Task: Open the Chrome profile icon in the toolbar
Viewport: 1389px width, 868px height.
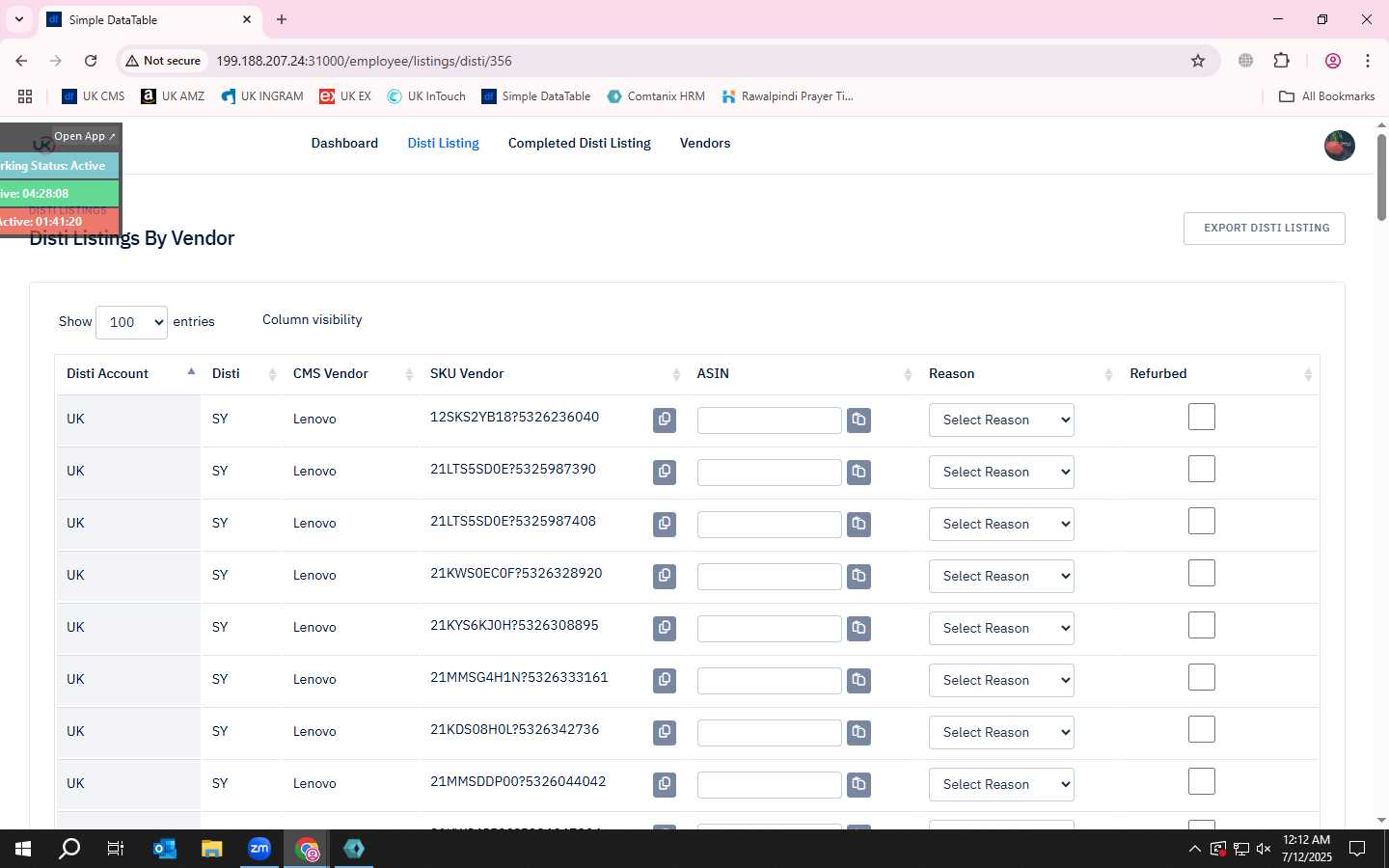Action: point(1333,61)
